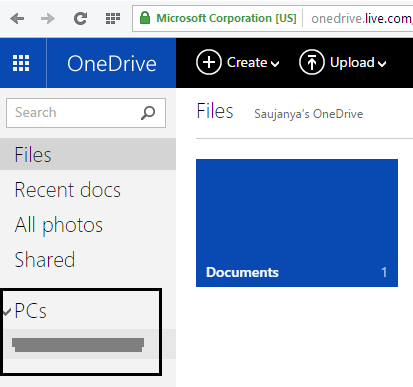
Task: Open All photos in the sidebar
Action: pos(59,225)
